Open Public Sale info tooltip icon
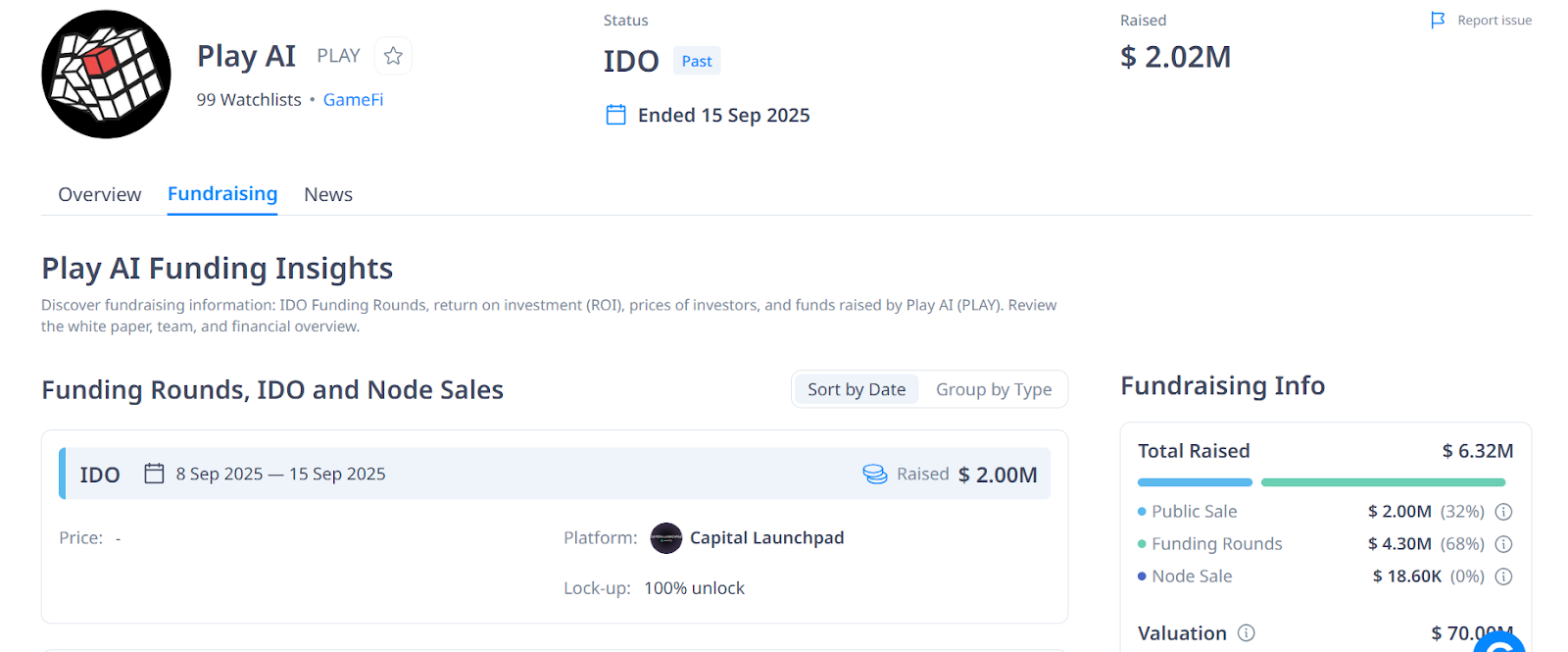1568x652 pixels. (1503, 512)
